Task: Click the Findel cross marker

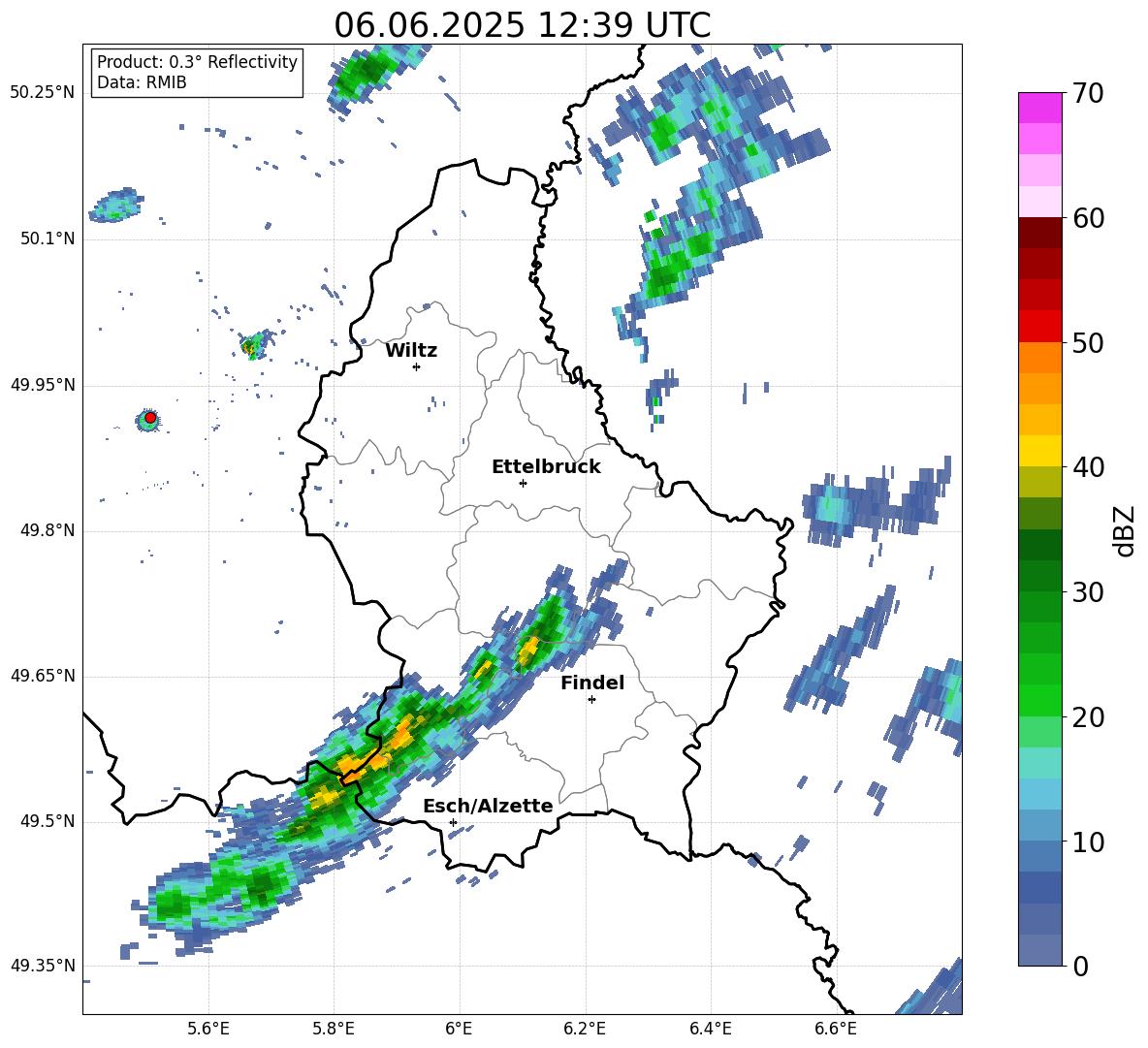Action: pos(591,700)
